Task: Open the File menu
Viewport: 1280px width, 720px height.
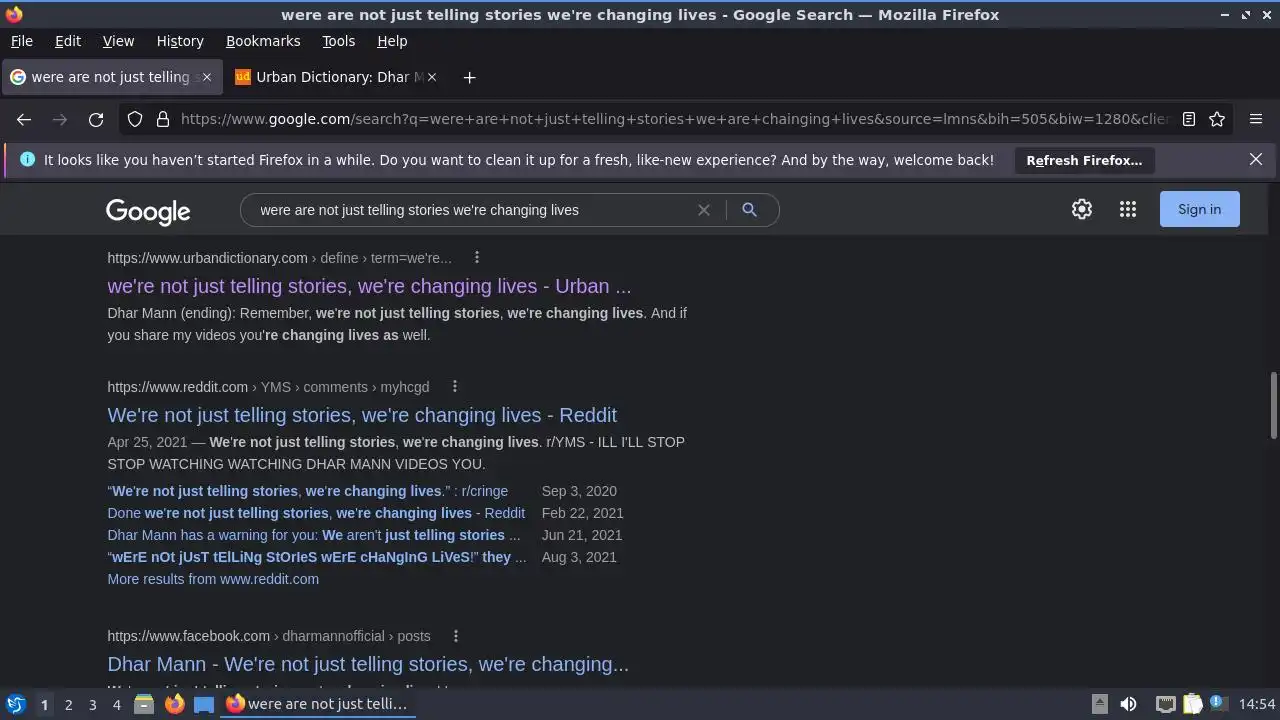Action: (21, 41)
